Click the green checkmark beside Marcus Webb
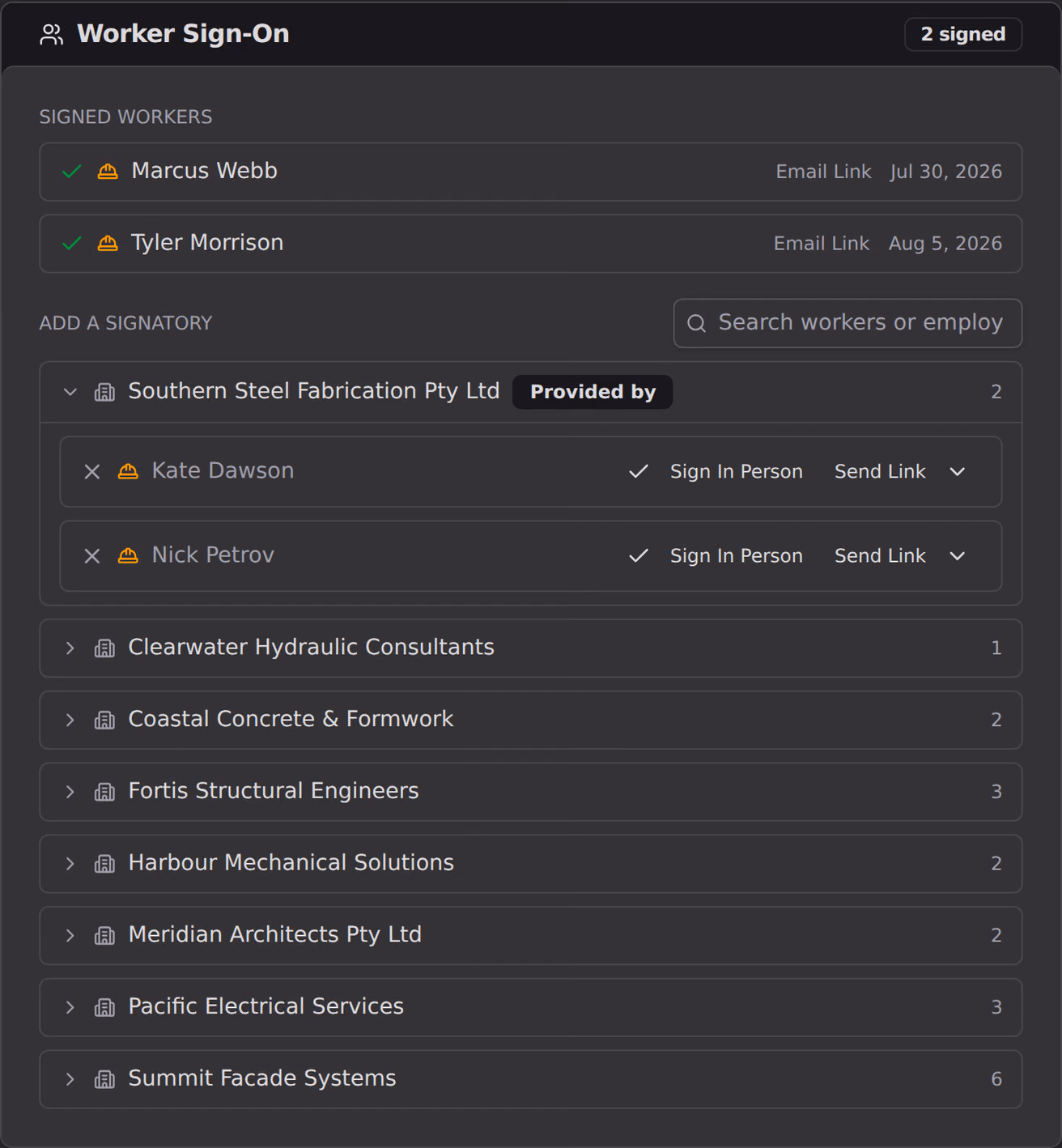This screenshot has height=1148, width=1062. pyautogui.click(x=72, y=172)
